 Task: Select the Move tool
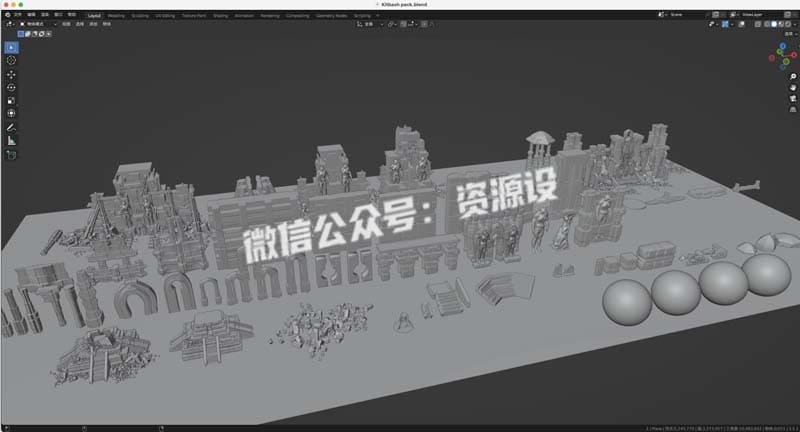[11, 74]
